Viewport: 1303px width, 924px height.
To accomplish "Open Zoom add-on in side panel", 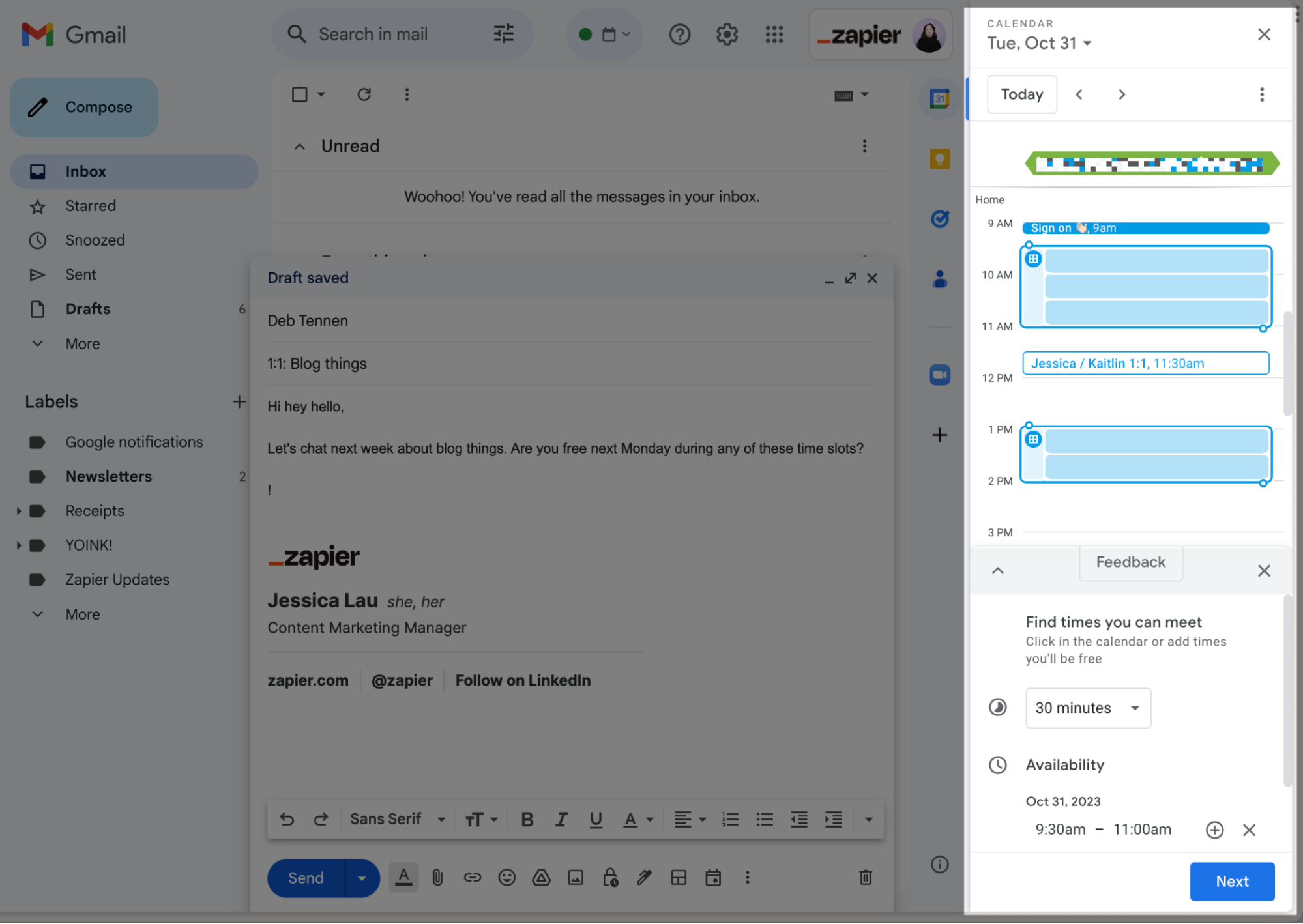I will tap(939, 375).
